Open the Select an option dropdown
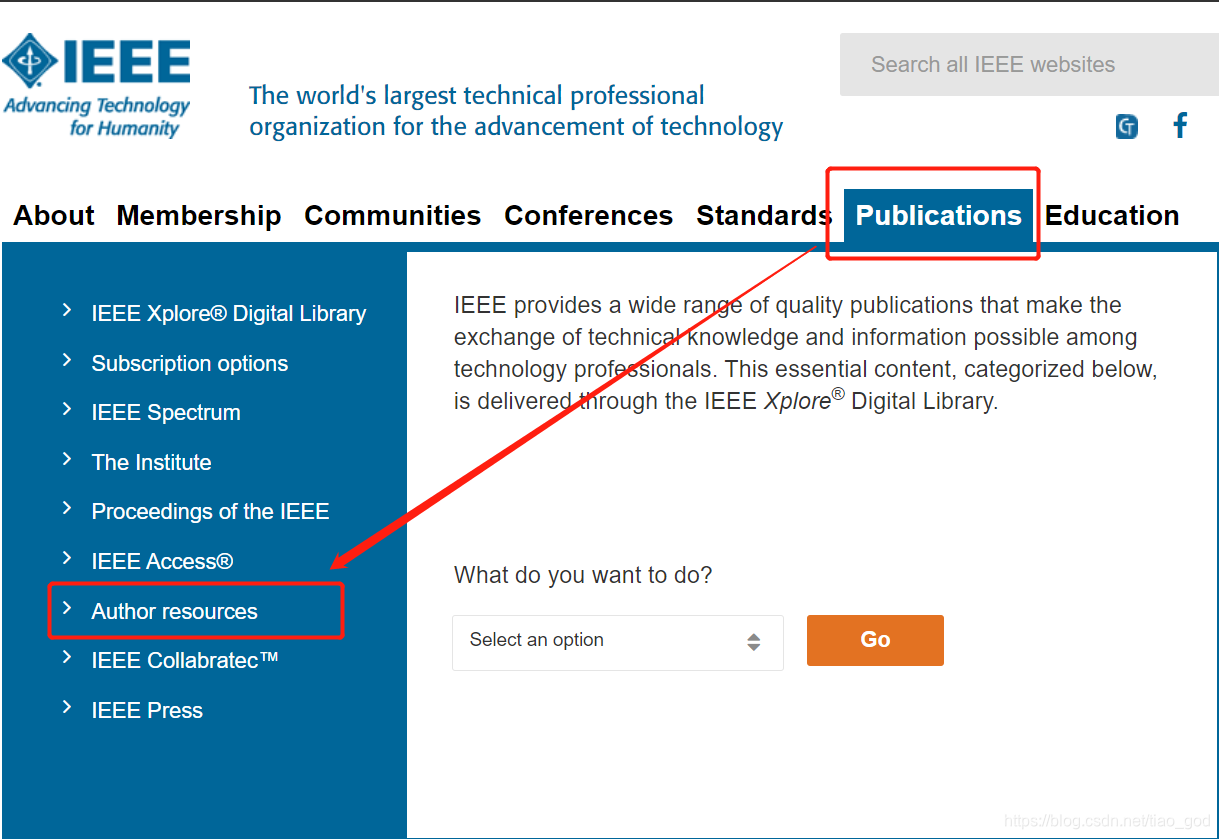Image resolution: width=1219 pixels, height=839 pixels. [617, 643]
